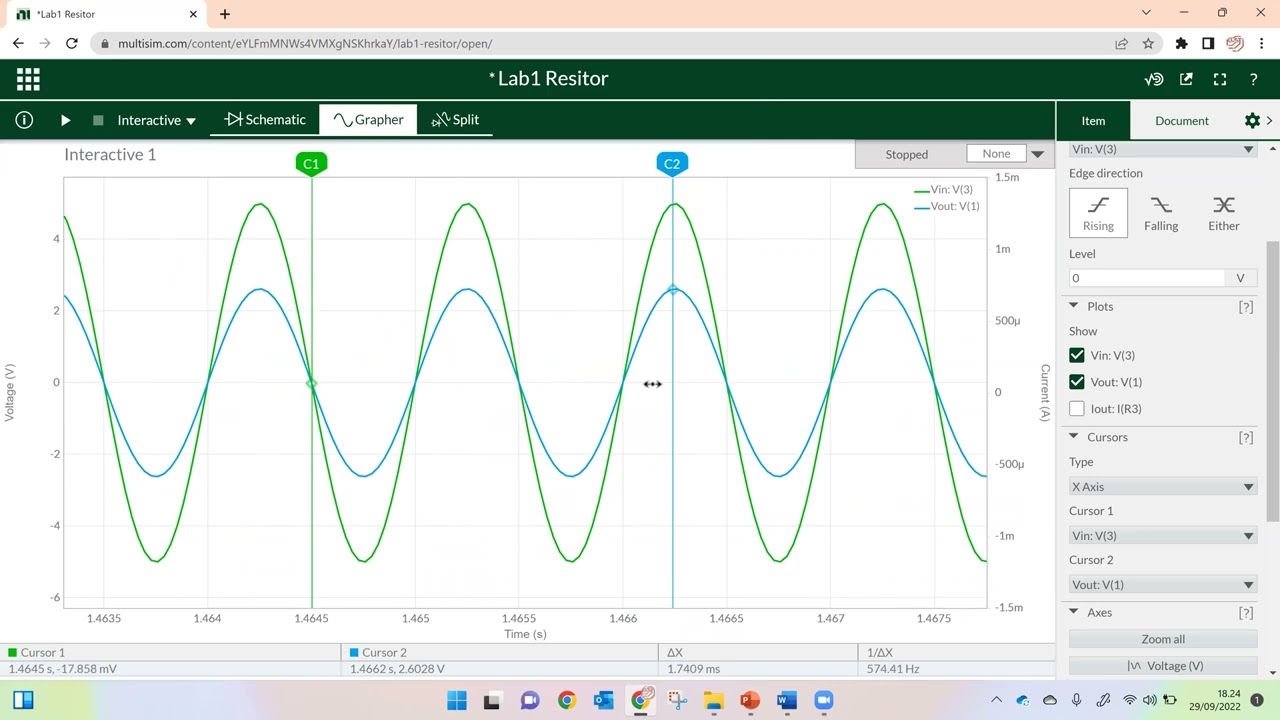This screenshot has height=720, width=1280.
Task: Click the C2 cursor marker flag
Action: pos(672,164)
